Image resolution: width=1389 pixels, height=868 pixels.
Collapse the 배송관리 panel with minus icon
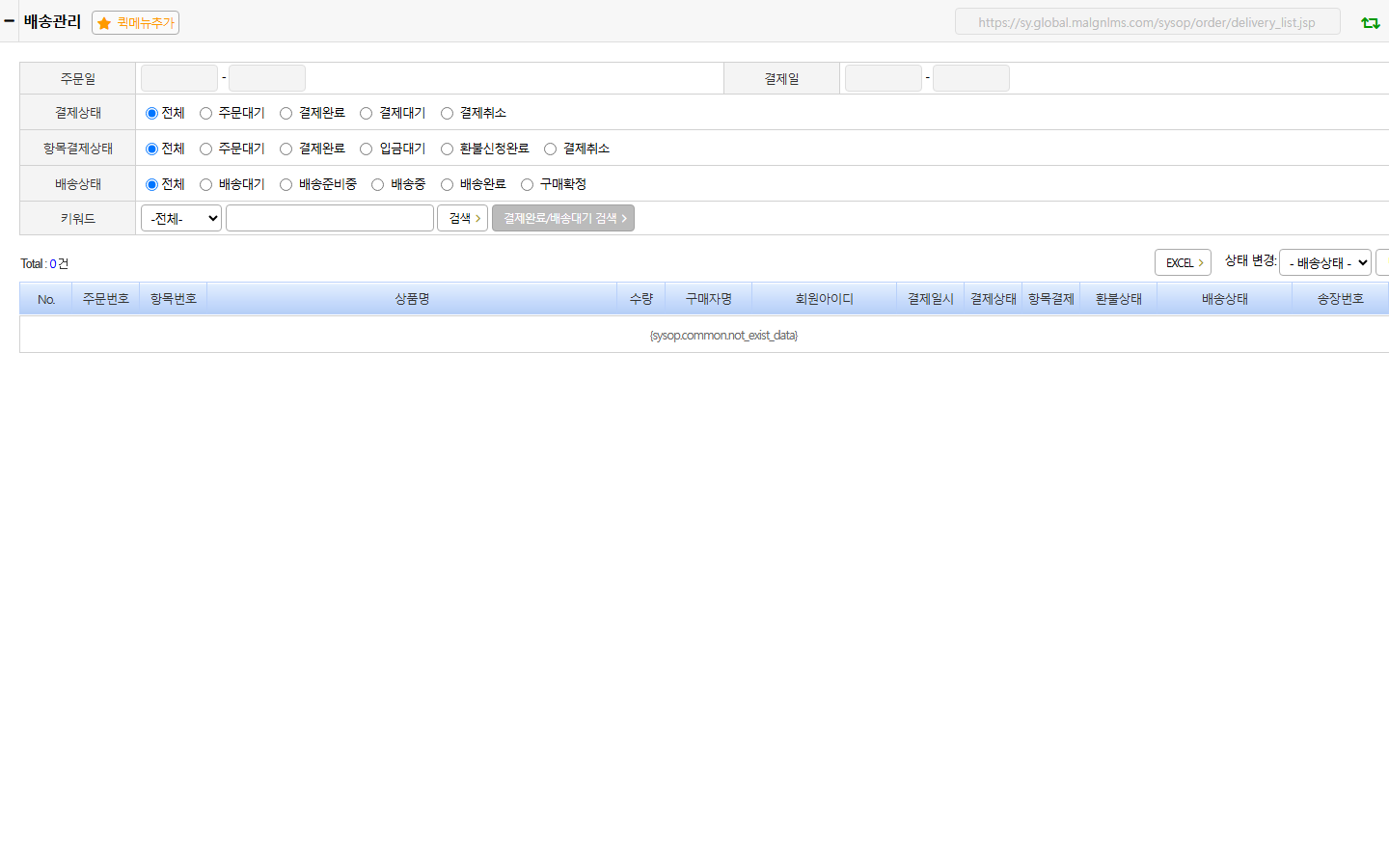[9, 20]
